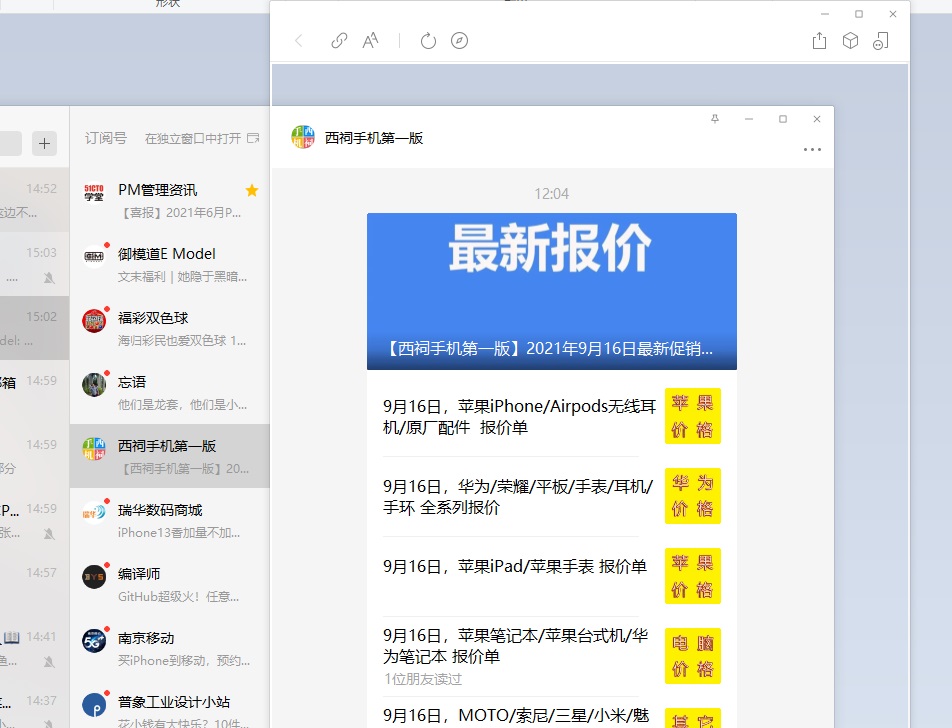This screenshot has height=728, width=952.
Task: Click 电脑价格 yellow thumbnail
Action: [693, 656]
